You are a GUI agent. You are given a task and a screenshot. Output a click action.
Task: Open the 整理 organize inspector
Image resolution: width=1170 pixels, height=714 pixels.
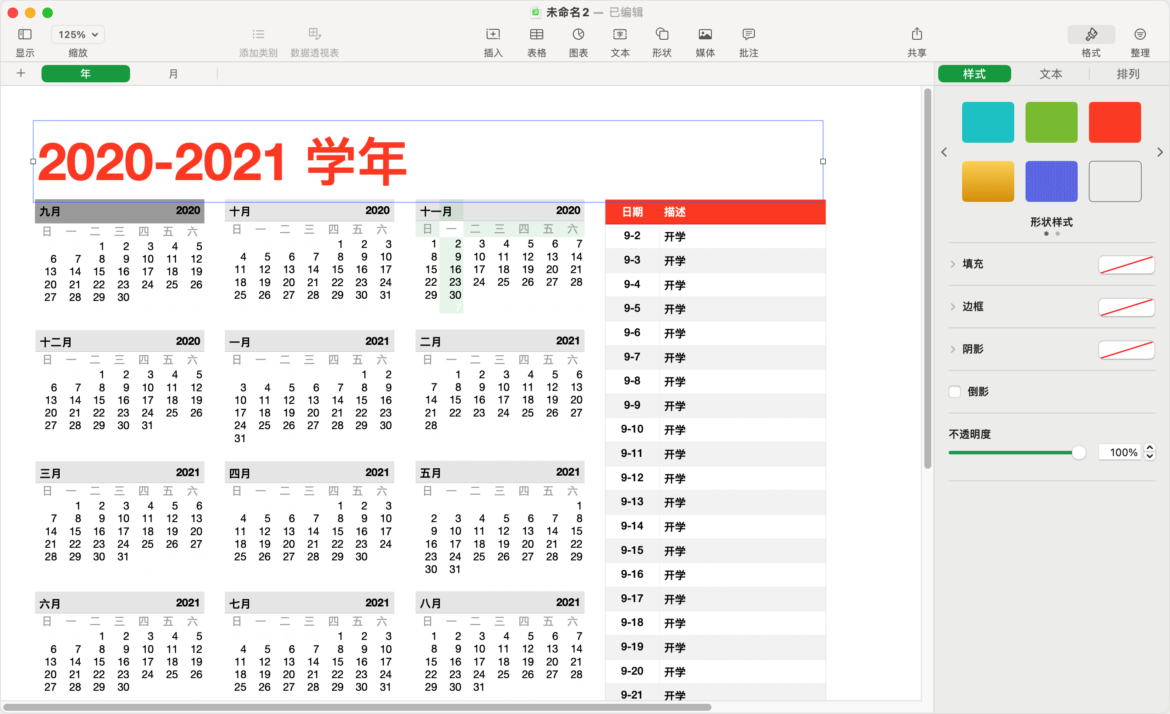[x=1140, y=34]
